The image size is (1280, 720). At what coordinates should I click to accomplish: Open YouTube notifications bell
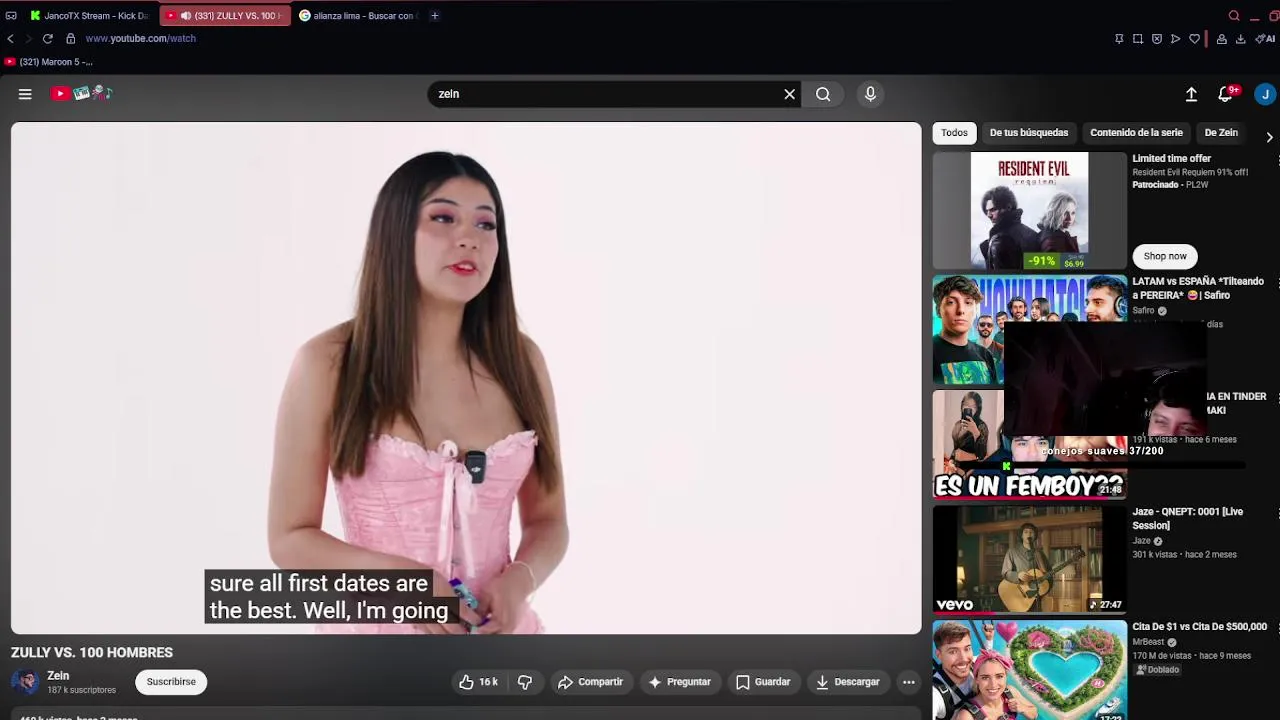[x=1226, y=94]
